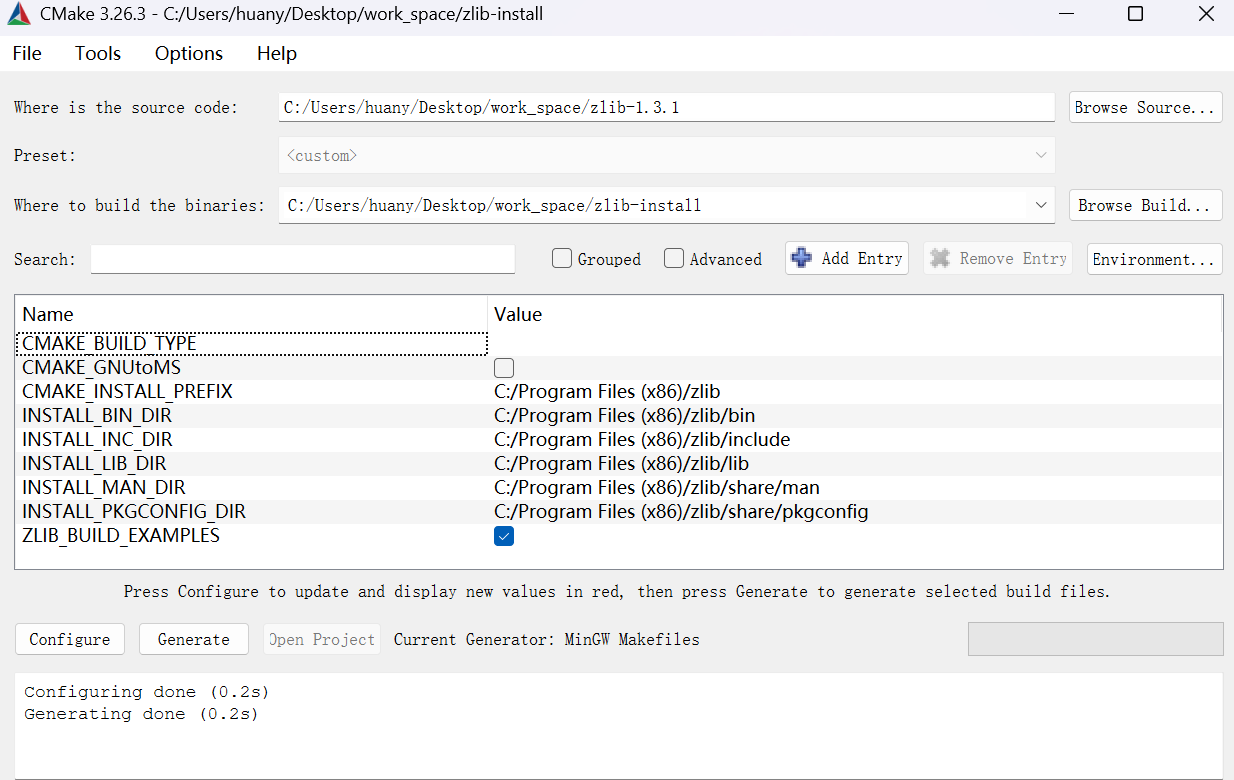
Task: Click the 'Generating done (0.2s)' output line
Action: point(141,714)
